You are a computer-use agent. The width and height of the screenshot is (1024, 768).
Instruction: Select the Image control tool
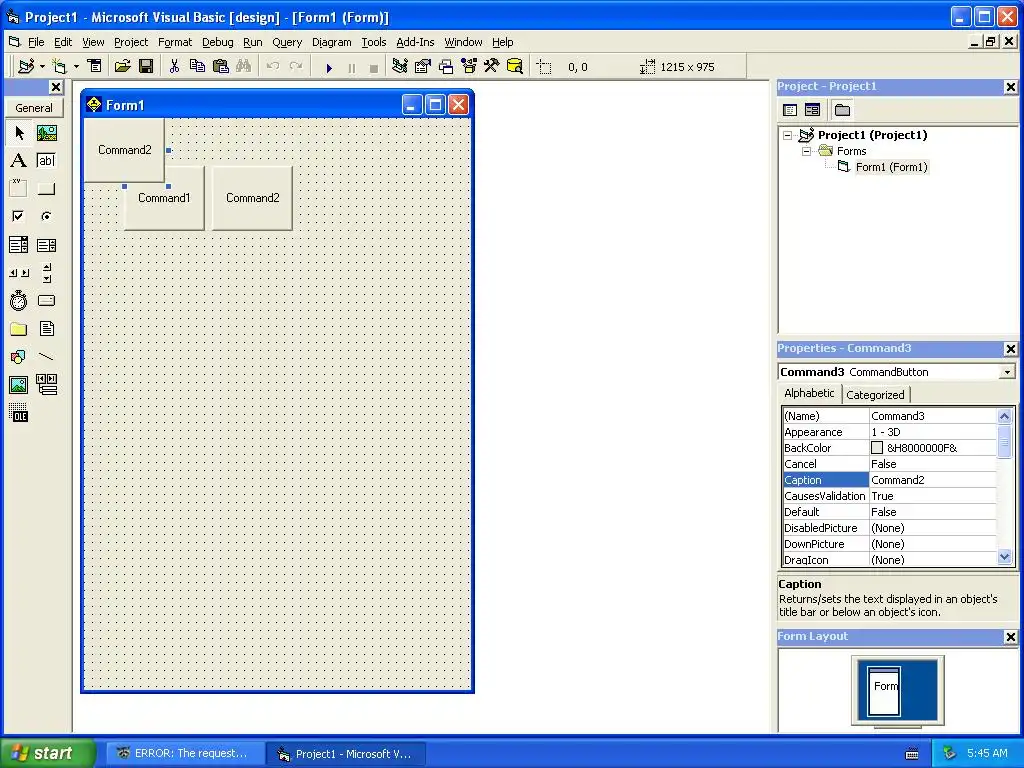tap(19, 385)
